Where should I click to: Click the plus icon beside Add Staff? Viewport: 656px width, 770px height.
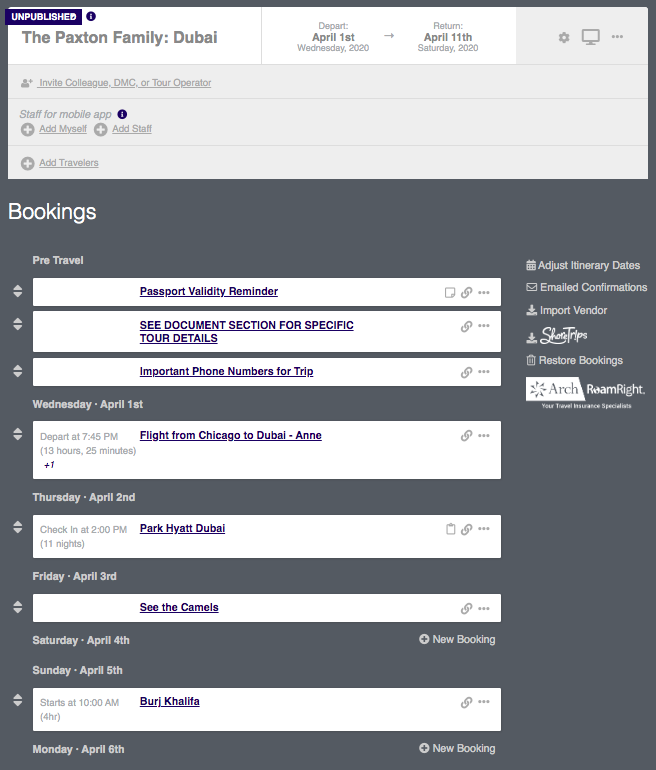[101, 130]
